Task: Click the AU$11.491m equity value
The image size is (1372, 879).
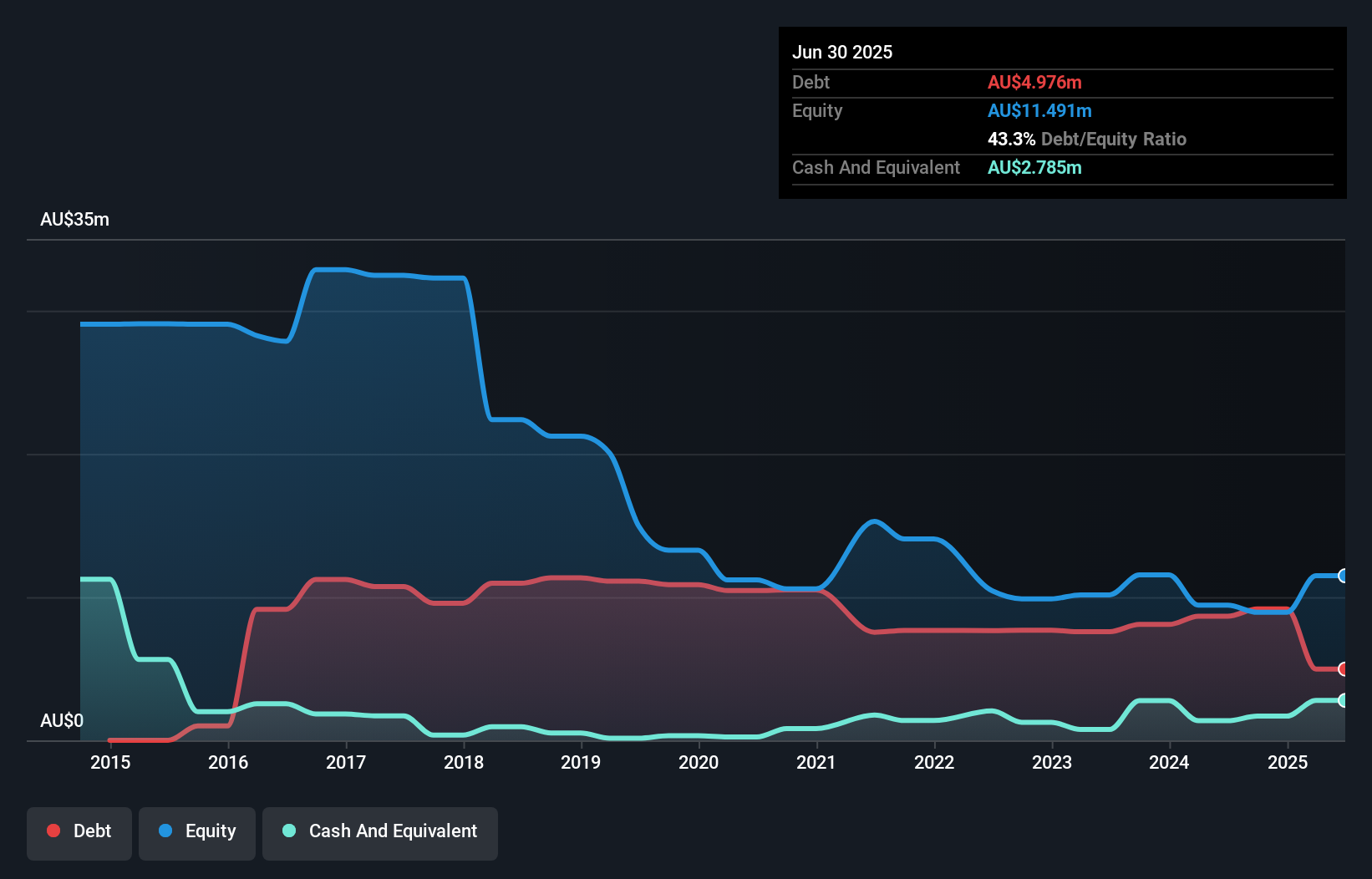Action: (x=1039, y=110)
